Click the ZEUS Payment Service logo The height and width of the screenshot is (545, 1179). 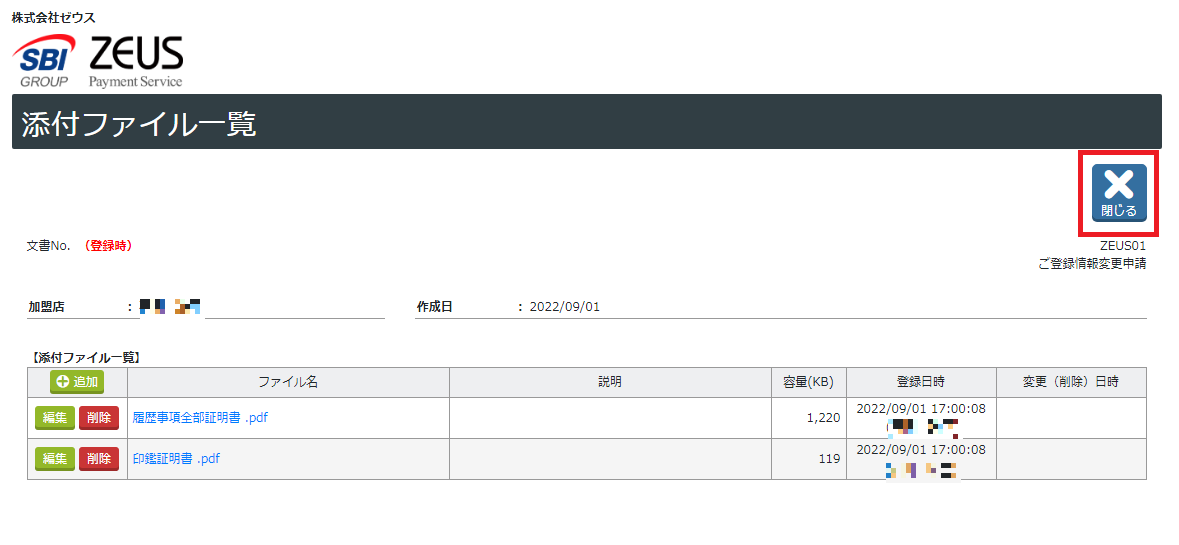pos(136,62)
